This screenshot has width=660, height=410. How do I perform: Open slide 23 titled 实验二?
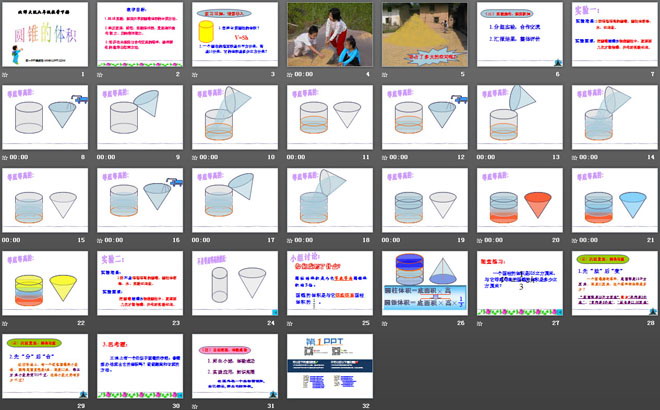[140, 281]
